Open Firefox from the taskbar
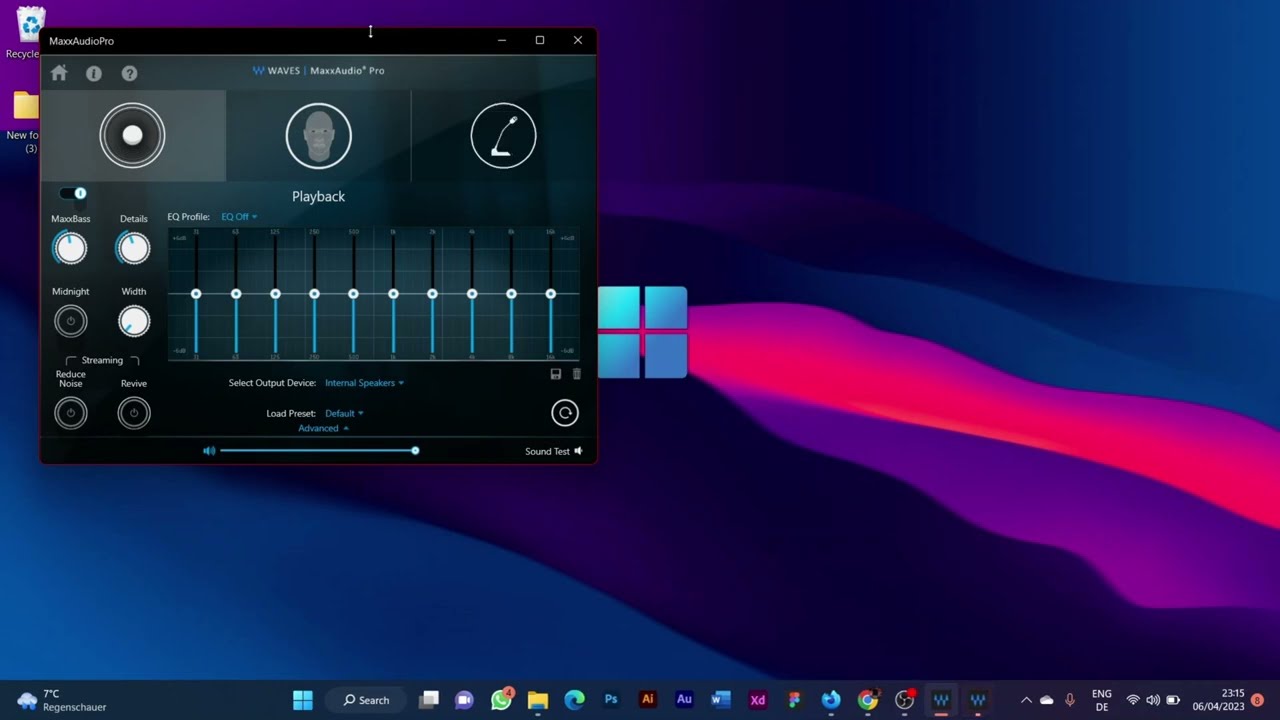Viewport: 1280px width, 720px height. tap(831, 700)
